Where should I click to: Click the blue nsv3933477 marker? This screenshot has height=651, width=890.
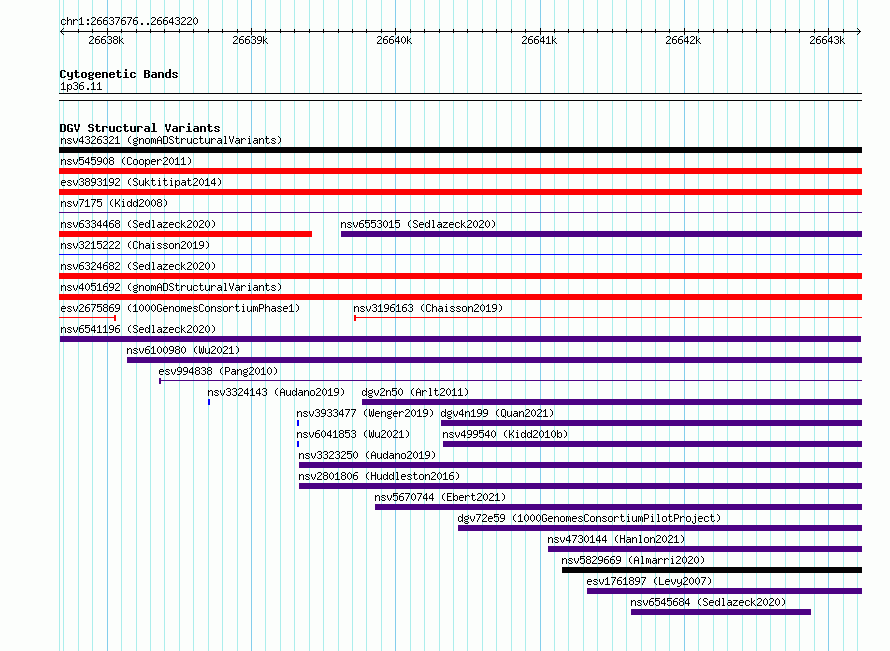pyautogui.click(x=298, y=423)
